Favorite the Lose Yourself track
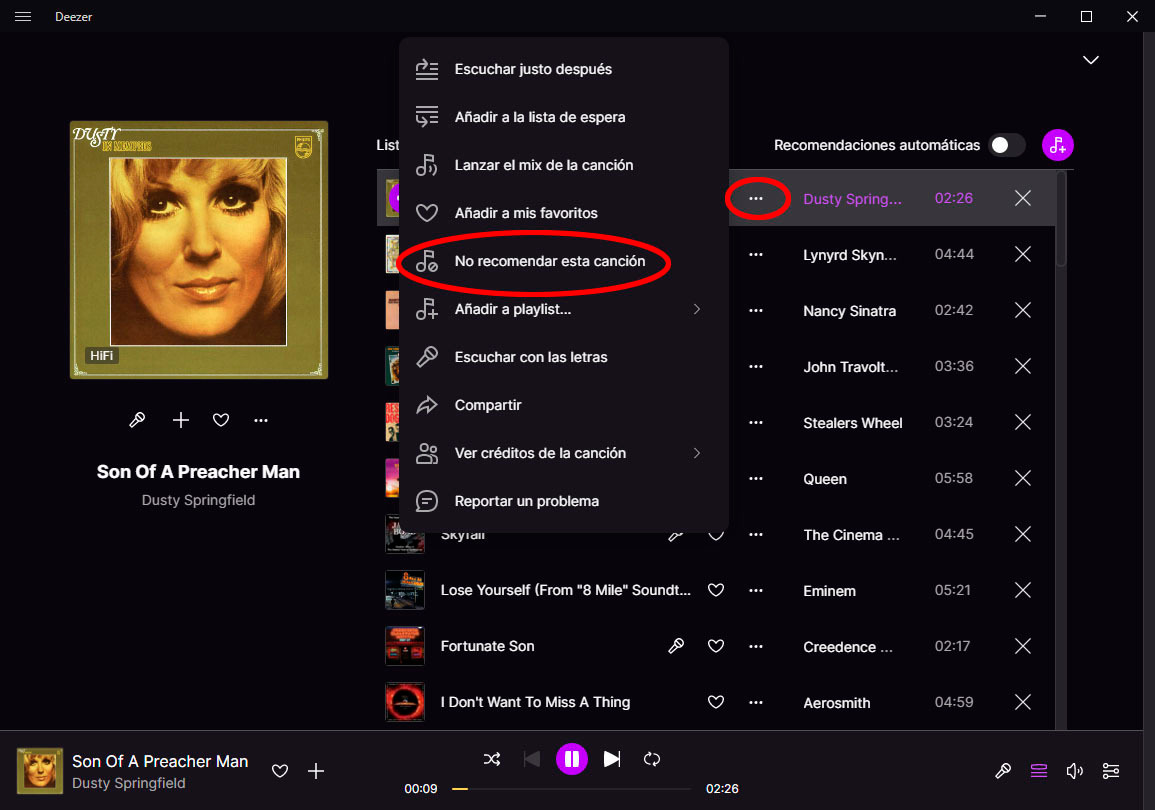Screen dimensions: 1155x810 [x=715, y=590]
